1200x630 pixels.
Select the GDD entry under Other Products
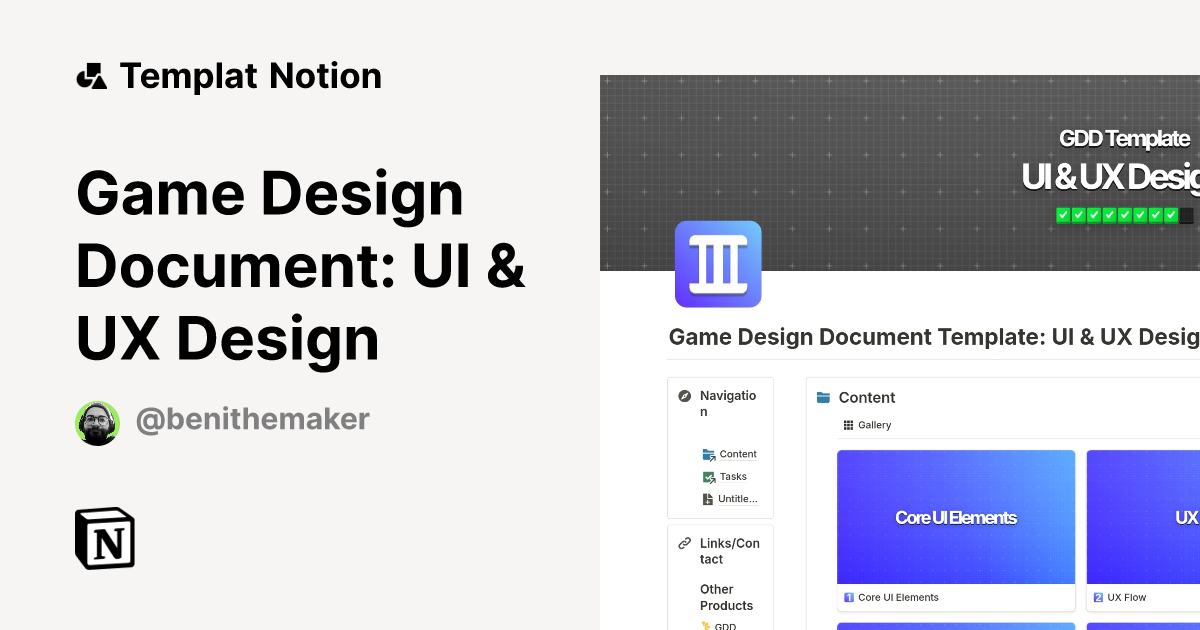click(x=724, y=625)
